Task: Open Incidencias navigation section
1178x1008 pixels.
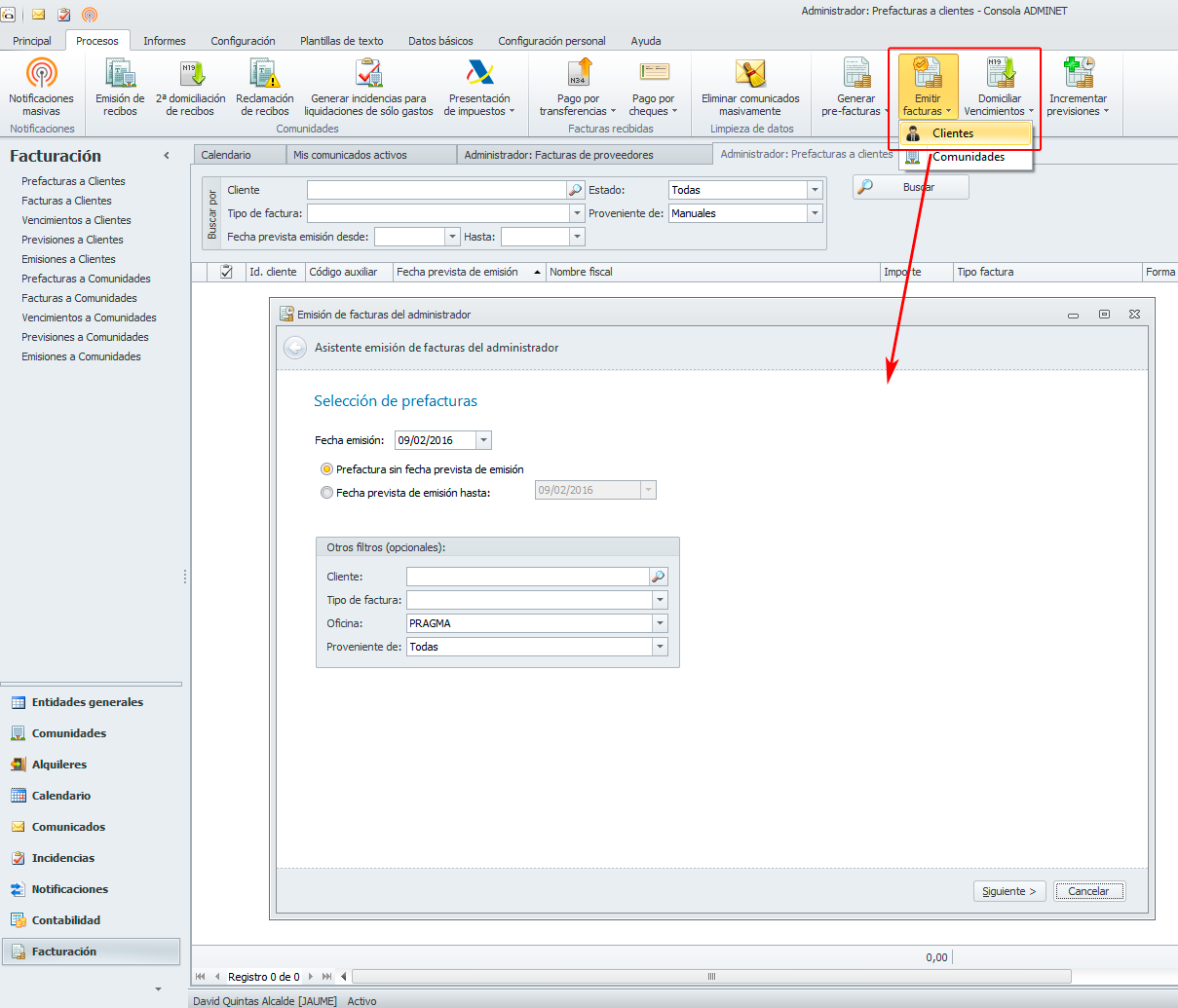Action: (x=91, y=858)
